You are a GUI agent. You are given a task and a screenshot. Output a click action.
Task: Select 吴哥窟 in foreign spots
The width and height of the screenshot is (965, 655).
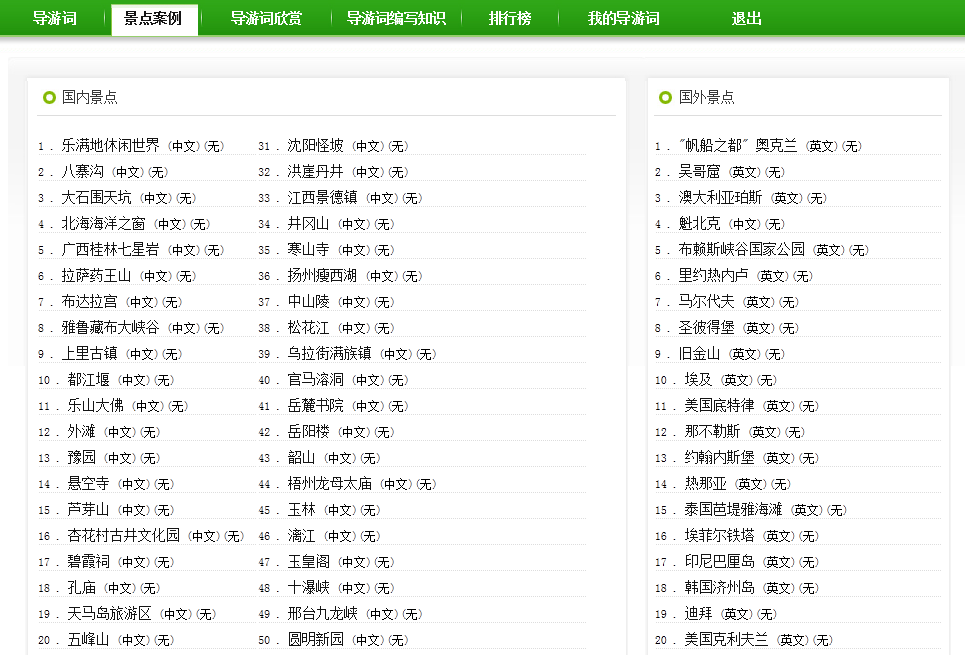point(699,171)
